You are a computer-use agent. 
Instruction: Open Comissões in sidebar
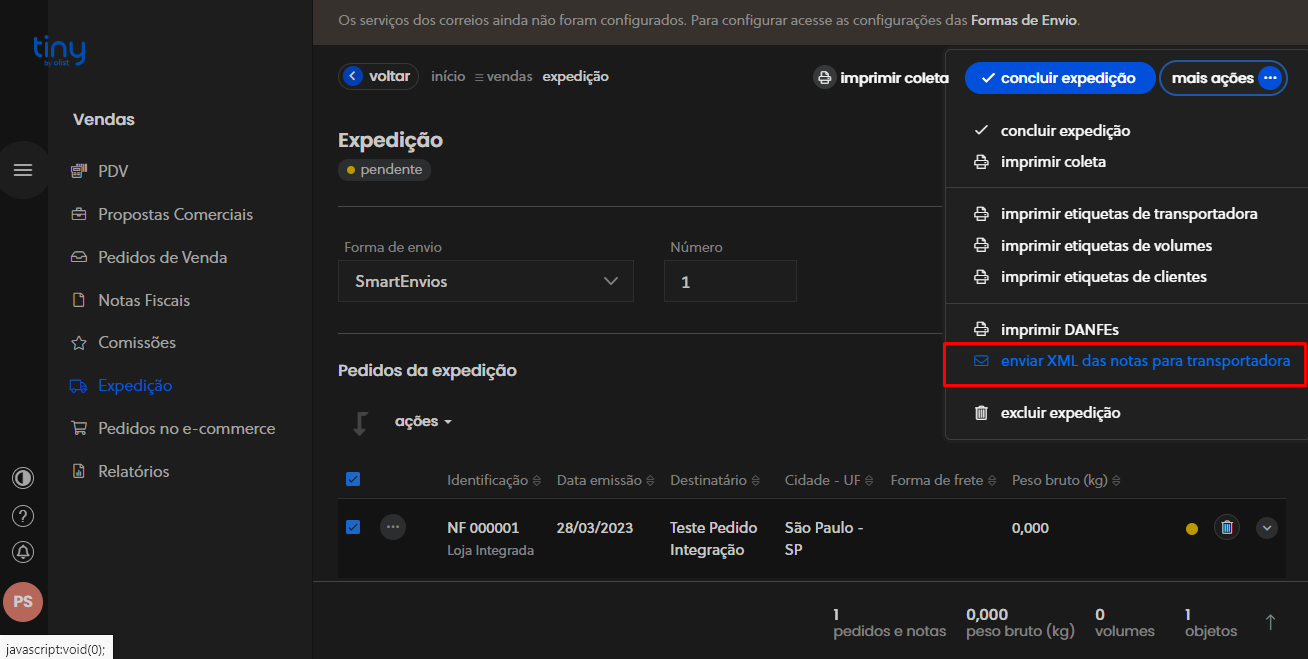[123, 342]
